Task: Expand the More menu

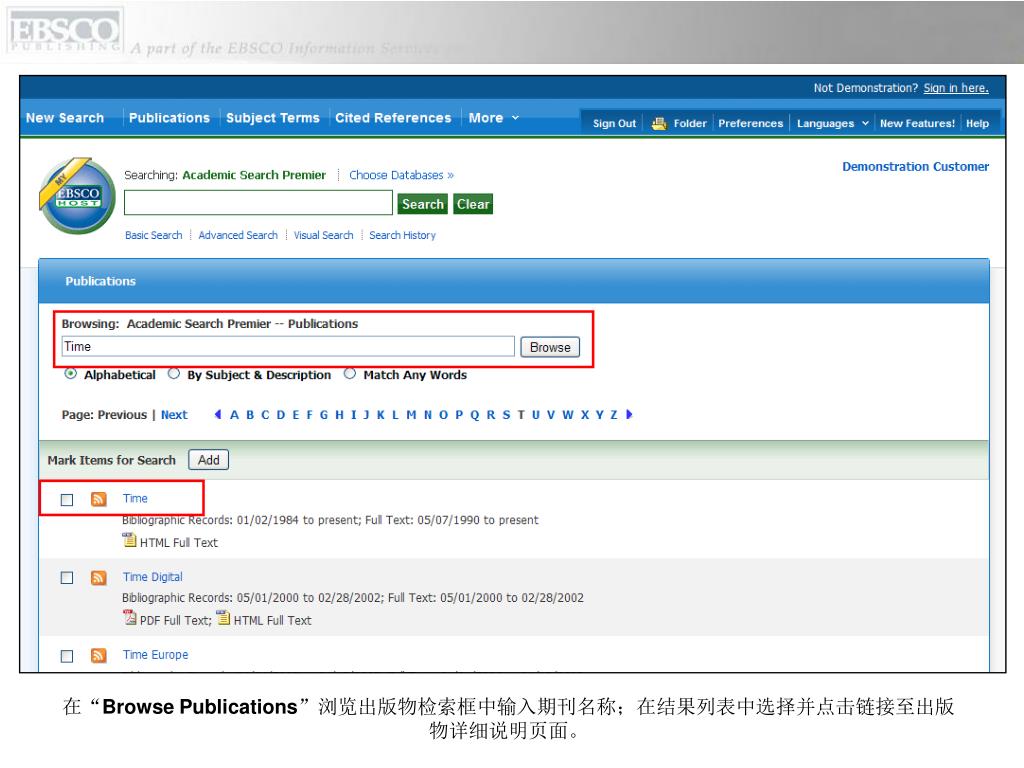Action: click(493, 118)
